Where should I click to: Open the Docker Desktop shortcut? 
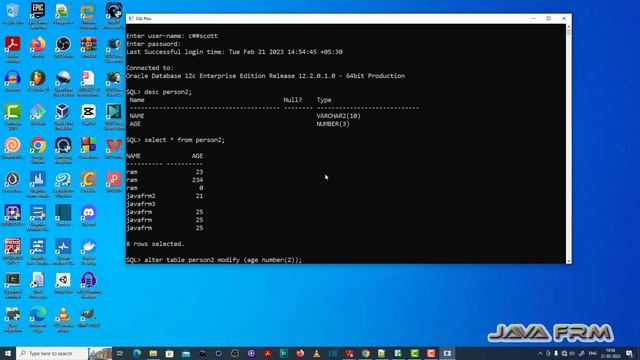pos(88,249)
